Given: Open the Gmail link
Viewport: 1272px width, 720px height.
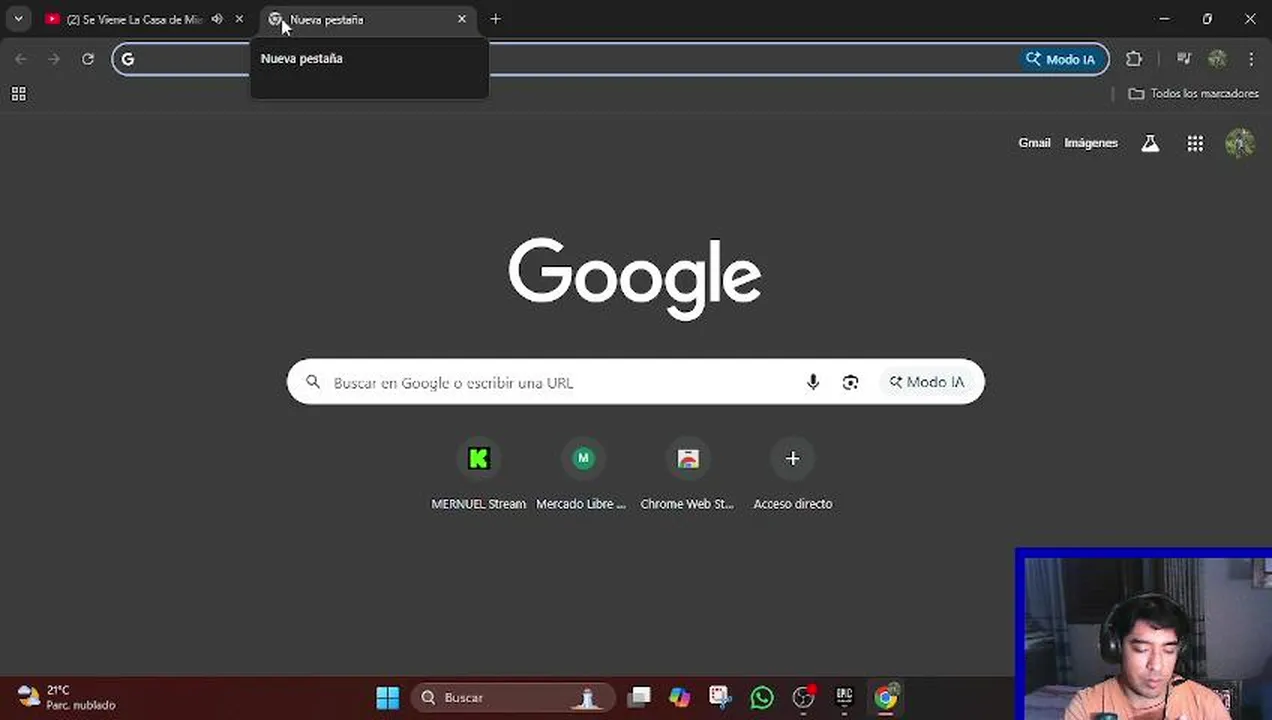Looking at the screenshot, I should coord(1034,143).
